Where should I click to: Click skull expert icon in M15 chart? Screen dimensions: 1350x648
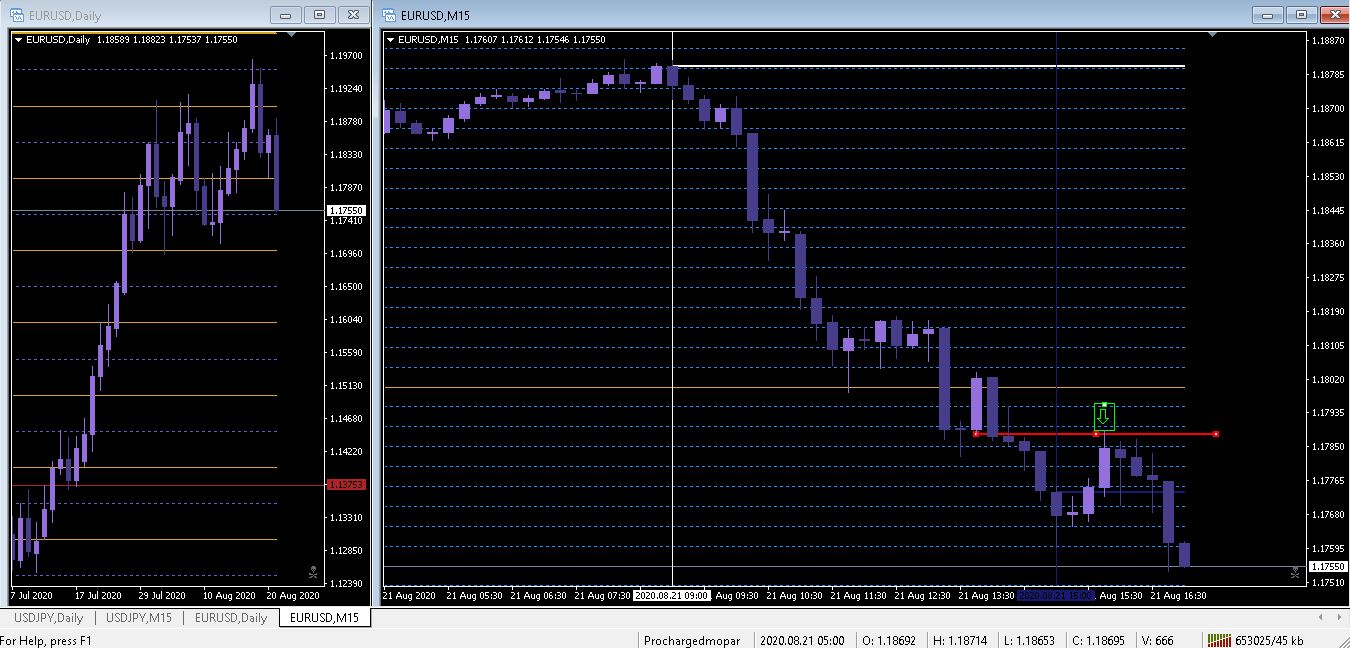click(x=1296, y=572)
